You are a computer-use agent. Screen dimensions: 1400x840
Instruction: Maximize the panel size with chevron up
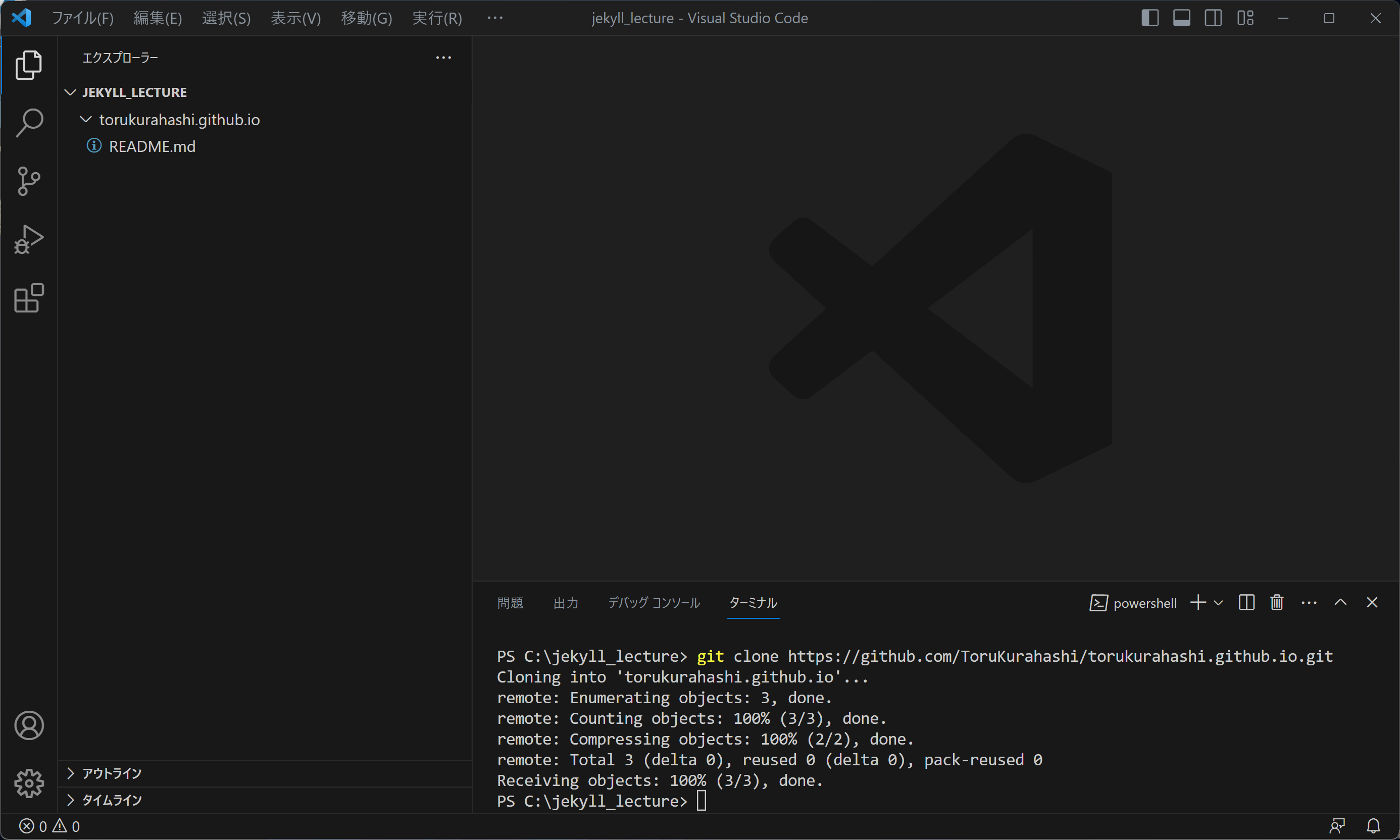point(1340,602)
